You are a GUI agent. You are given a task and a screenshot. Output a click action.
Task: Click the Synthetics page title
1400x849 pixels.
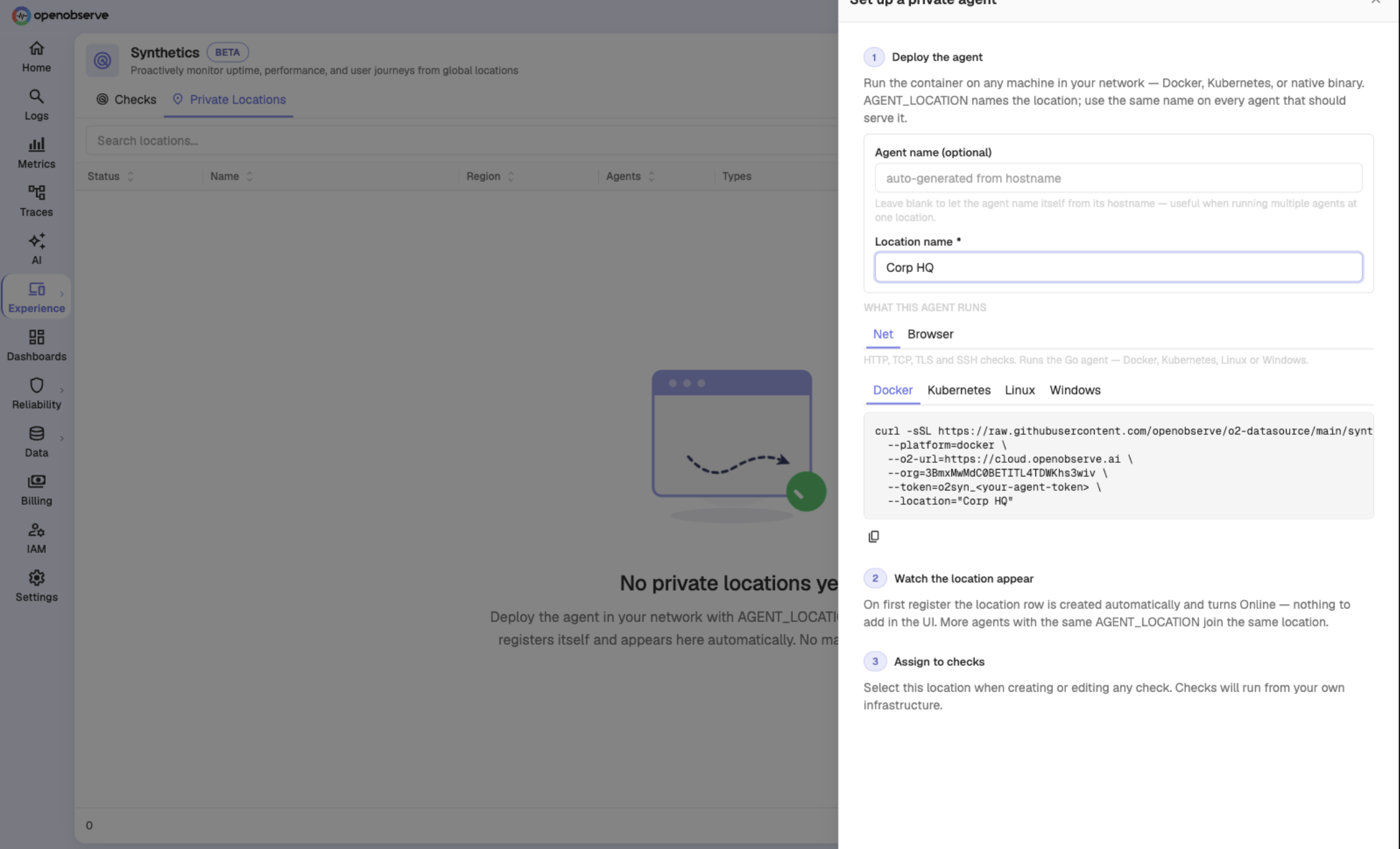coord(164,52)
